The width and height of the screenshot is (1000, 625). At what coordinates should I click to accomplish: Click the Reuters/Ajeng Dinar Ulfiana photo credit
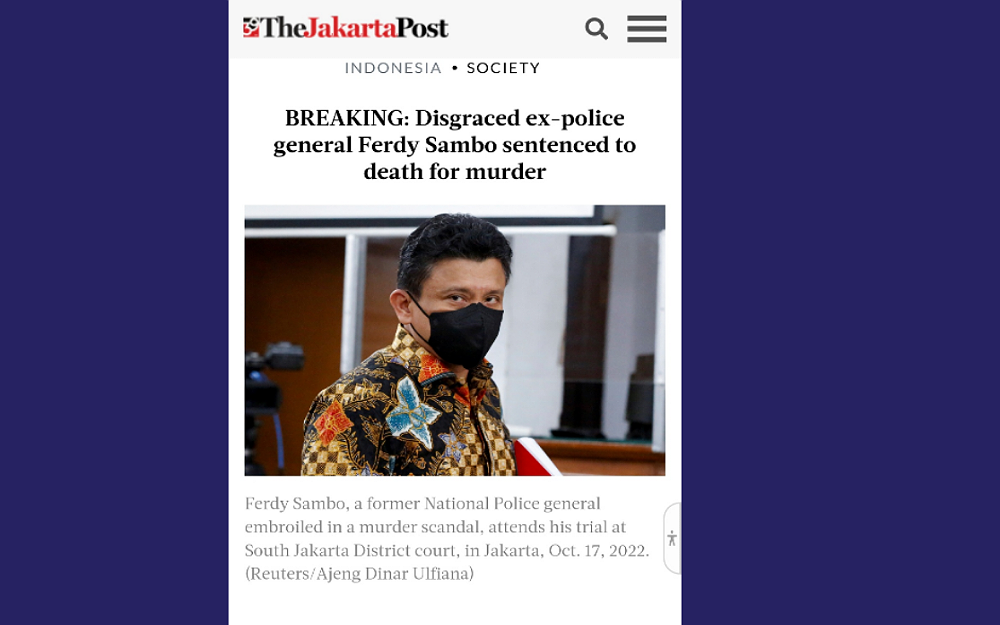(x=359, y=574)
